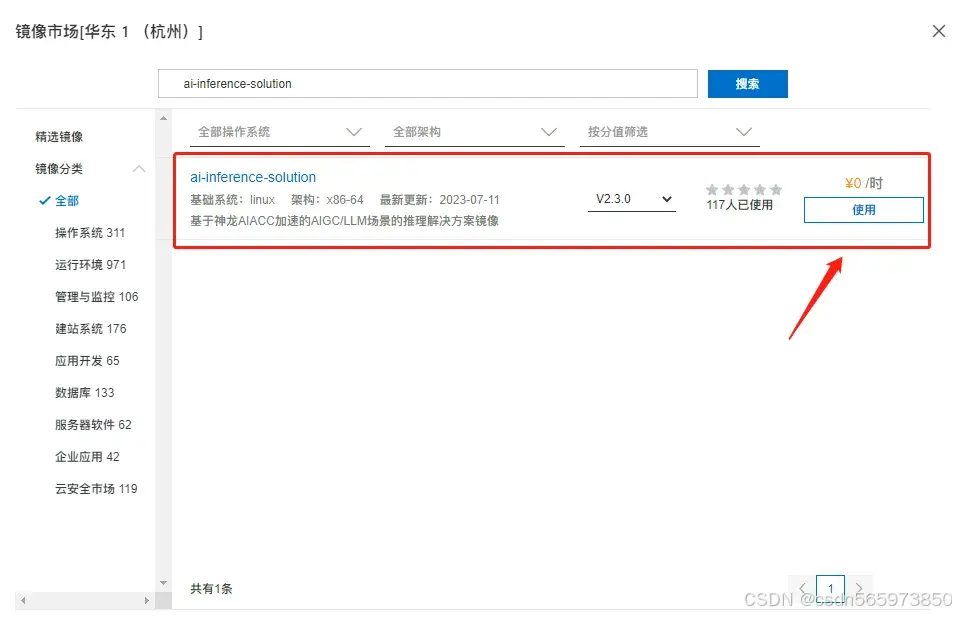Click the next page arrow
The width and height of the screenshot is (956, 617).
click(x=858, y=588)
